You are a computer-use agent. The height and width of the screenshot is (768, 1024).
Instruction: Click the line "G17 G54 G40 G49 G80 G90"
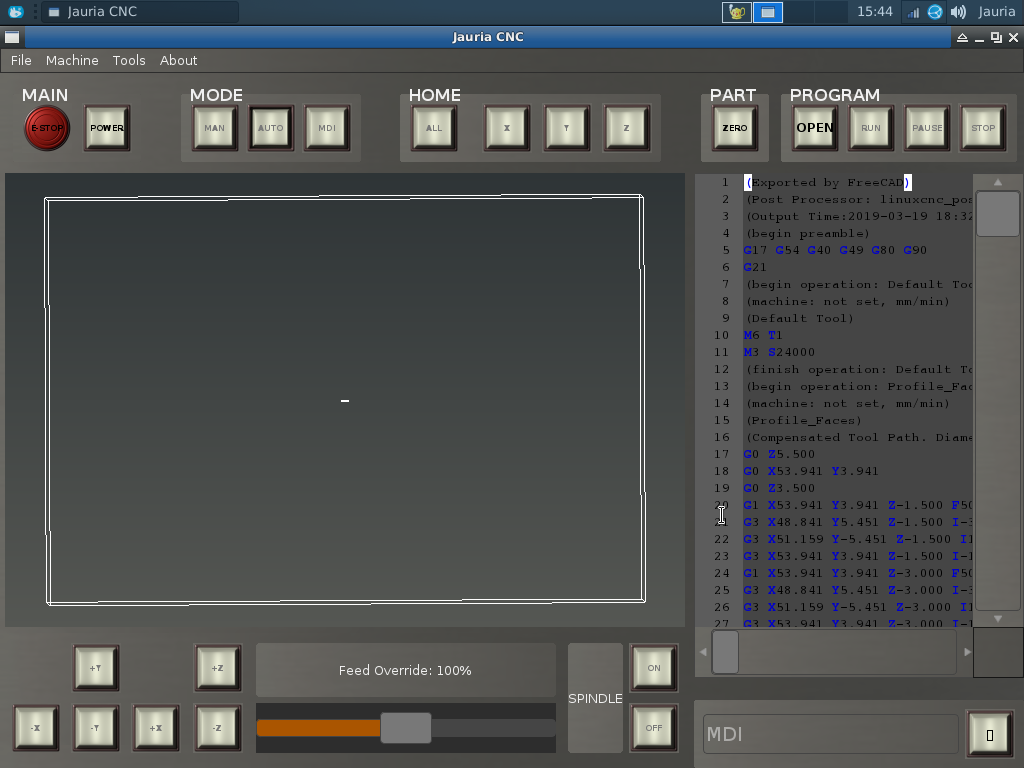[835, 250]
